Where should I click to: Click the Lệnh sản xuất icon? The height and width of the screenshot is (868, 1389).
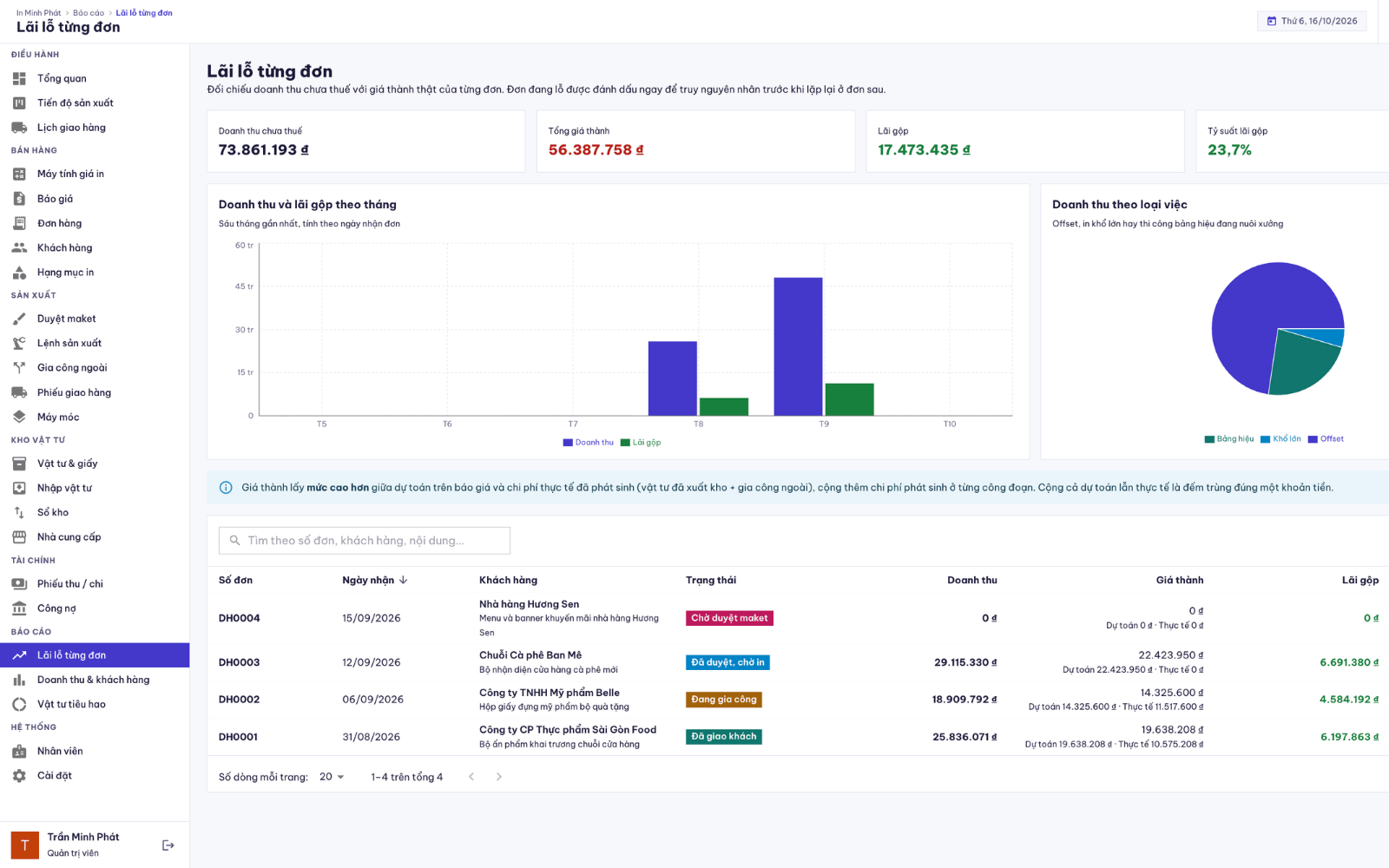pos(19,343)
